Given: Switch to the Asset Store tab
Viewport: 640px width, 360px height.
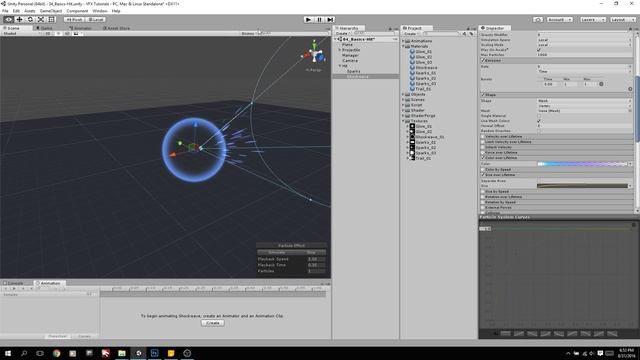Looking at the screenshot, I should point(116,28).
